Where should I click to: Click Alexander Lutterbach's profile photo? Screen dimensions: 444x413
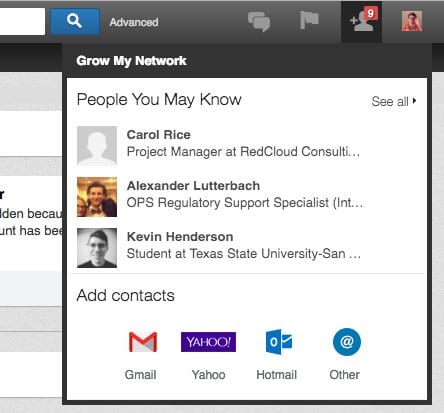pyautogui.click(x=97, y=197)
